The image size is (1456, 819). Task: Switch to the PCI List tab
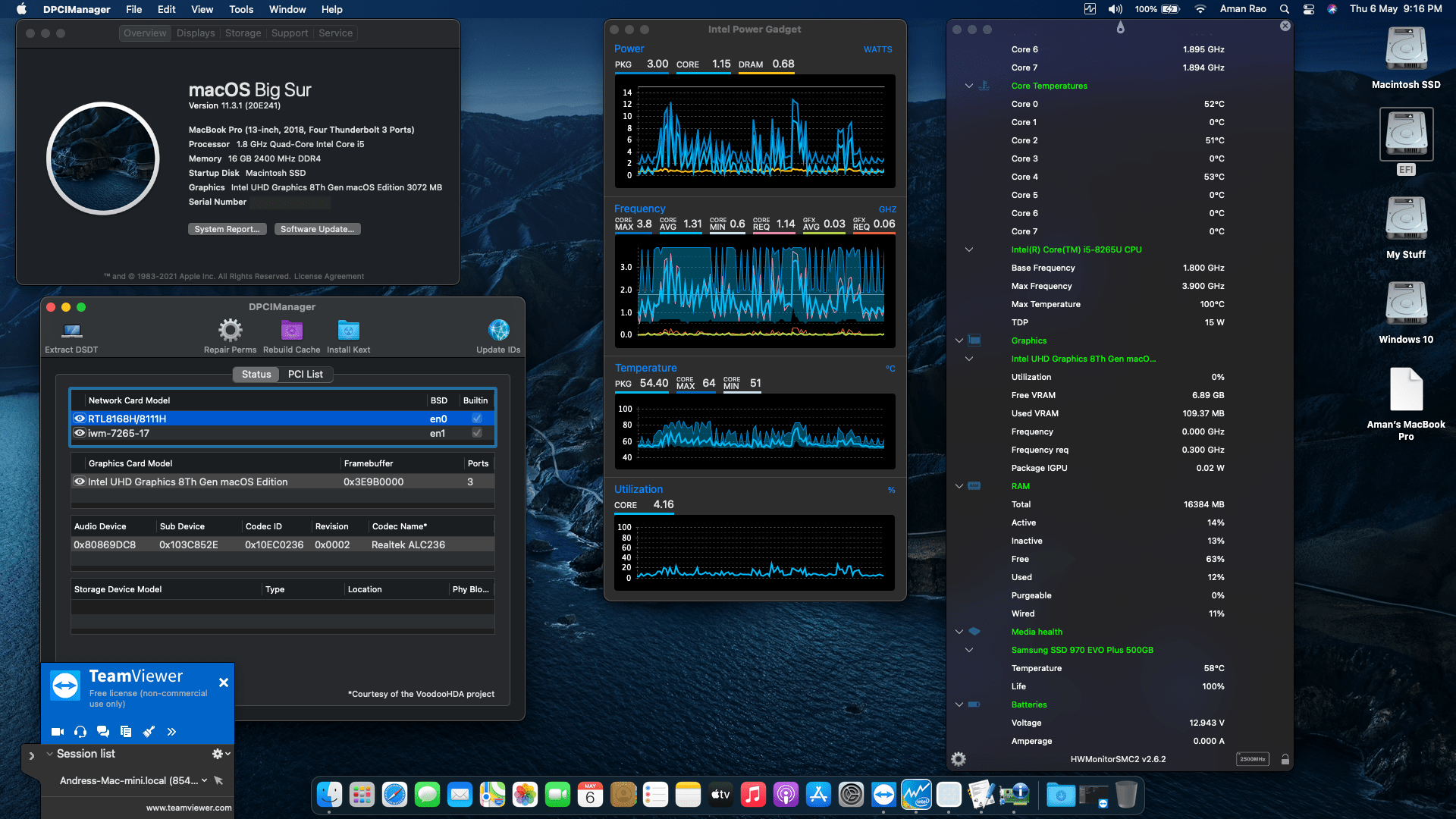click(305, 374)
